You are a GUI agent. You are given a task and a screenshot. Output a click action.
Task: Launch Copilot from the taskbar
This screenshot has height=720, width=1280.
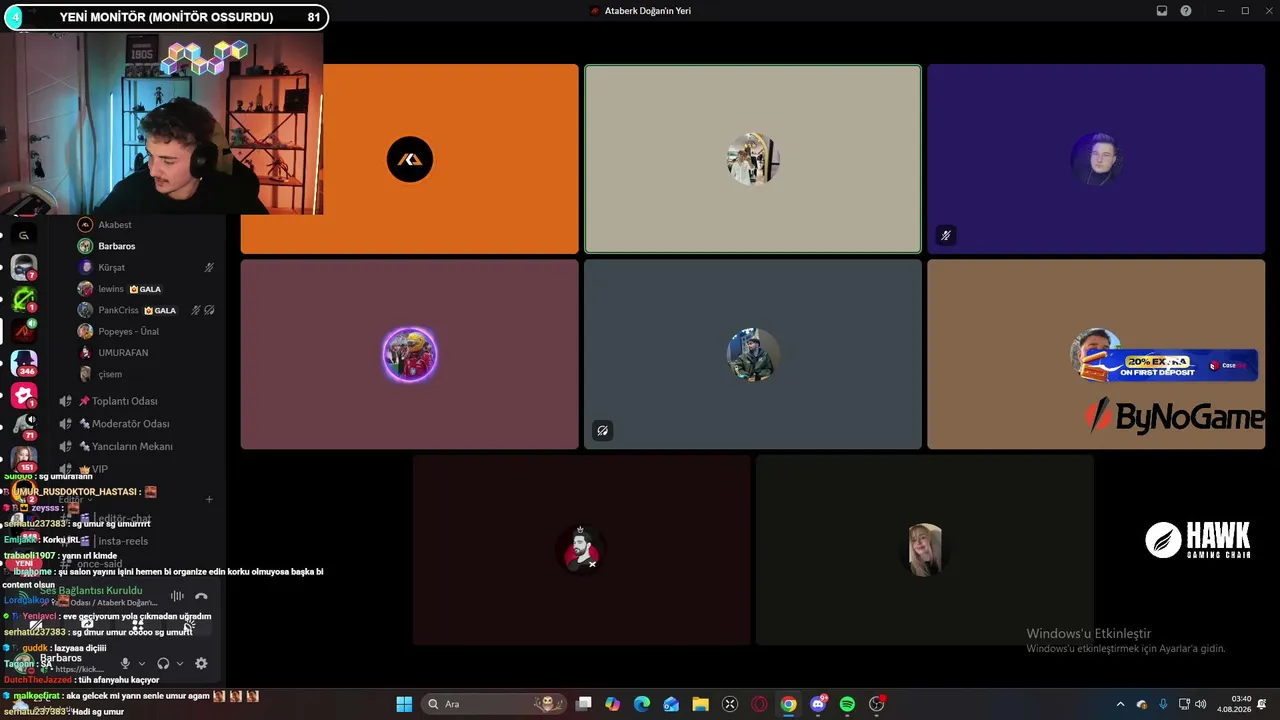(x=613, y=704)
